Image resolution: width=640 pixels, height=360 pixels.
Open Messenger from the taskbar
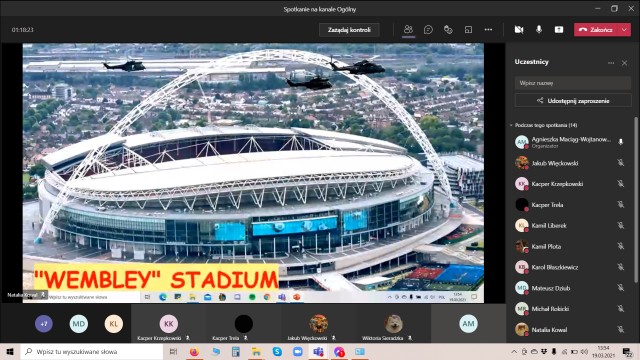click(x=339, y=351)
